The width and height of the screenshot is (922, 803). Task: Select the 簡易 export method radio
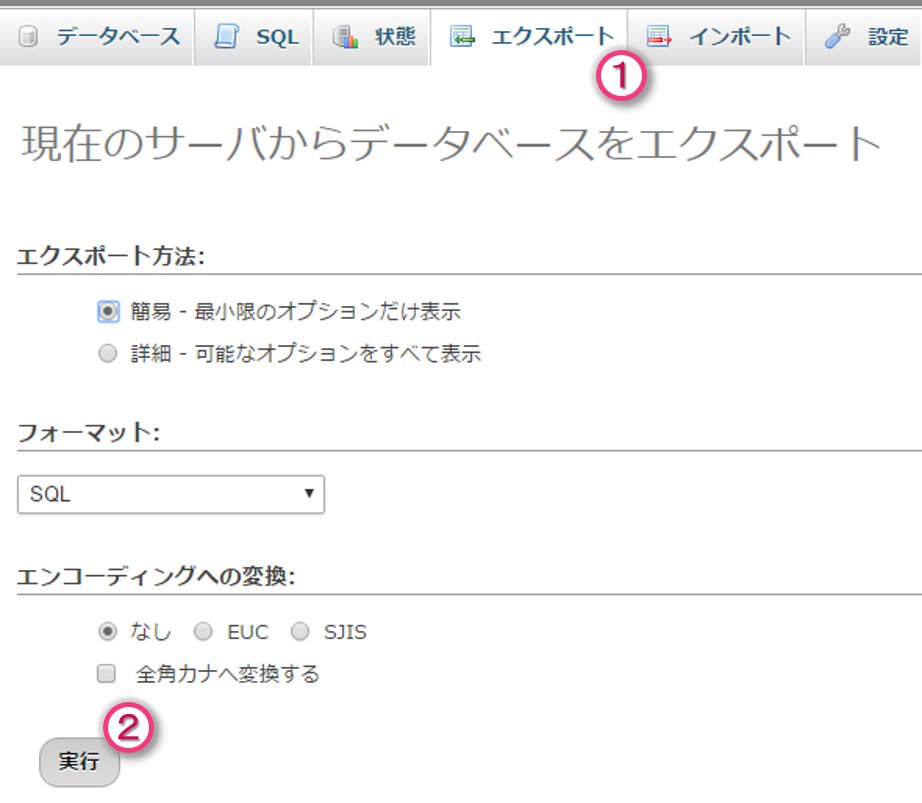(108, 312)
